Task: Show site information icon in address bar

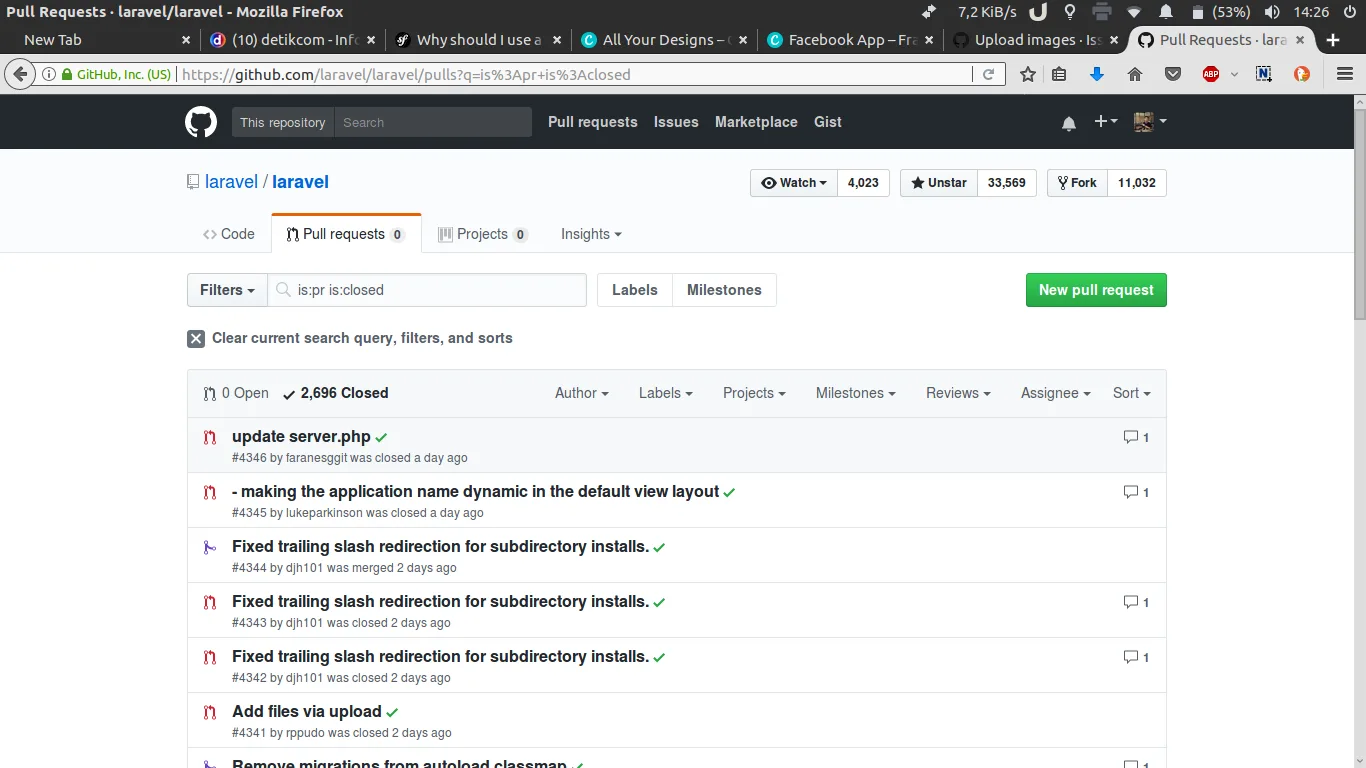Action: [x=48, y=74]
